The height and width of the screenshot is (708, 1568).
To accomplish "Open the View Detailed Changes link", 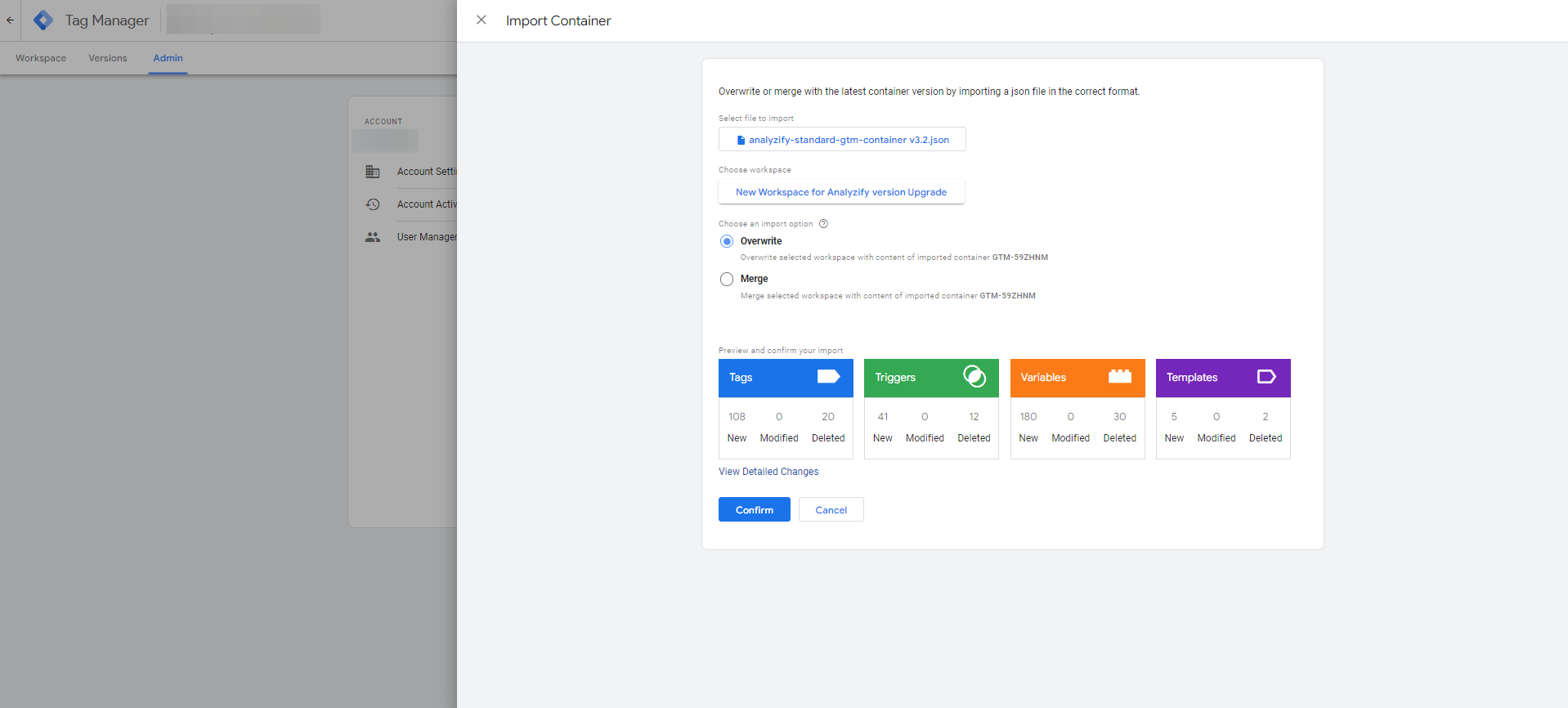I will 768,472.
